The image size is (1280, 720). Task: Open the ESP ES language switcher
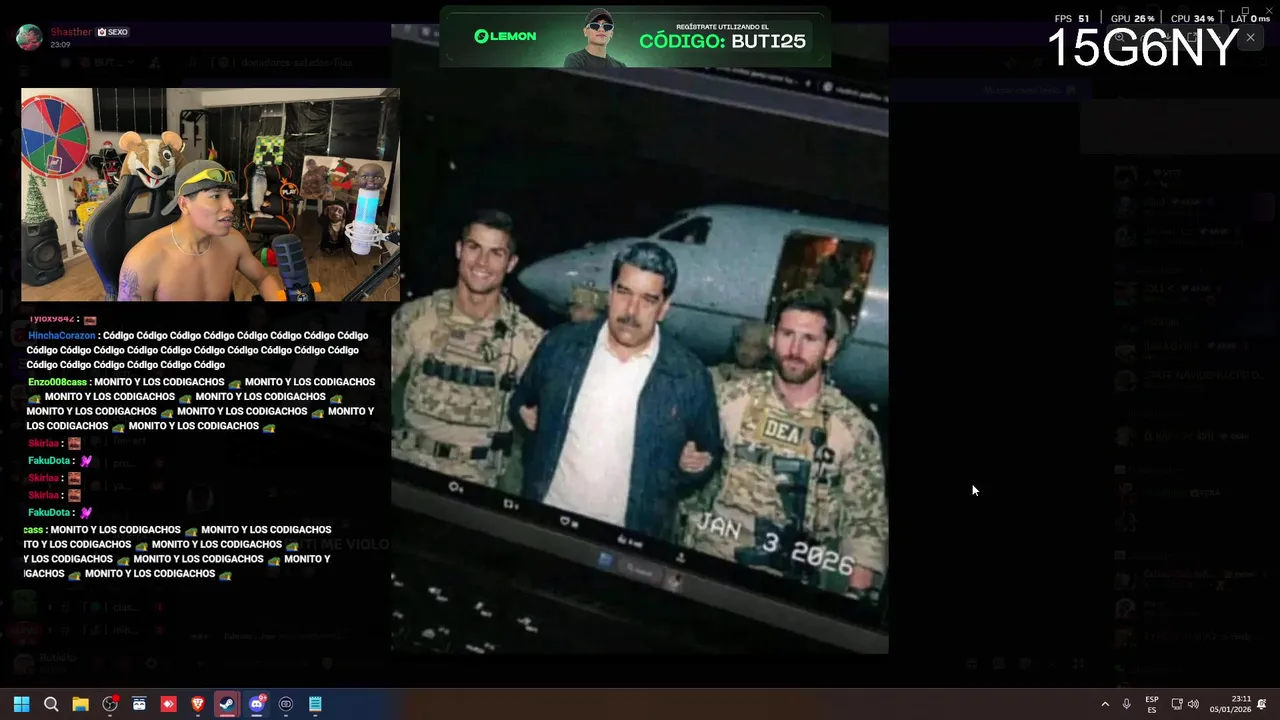click(1152, 704)
